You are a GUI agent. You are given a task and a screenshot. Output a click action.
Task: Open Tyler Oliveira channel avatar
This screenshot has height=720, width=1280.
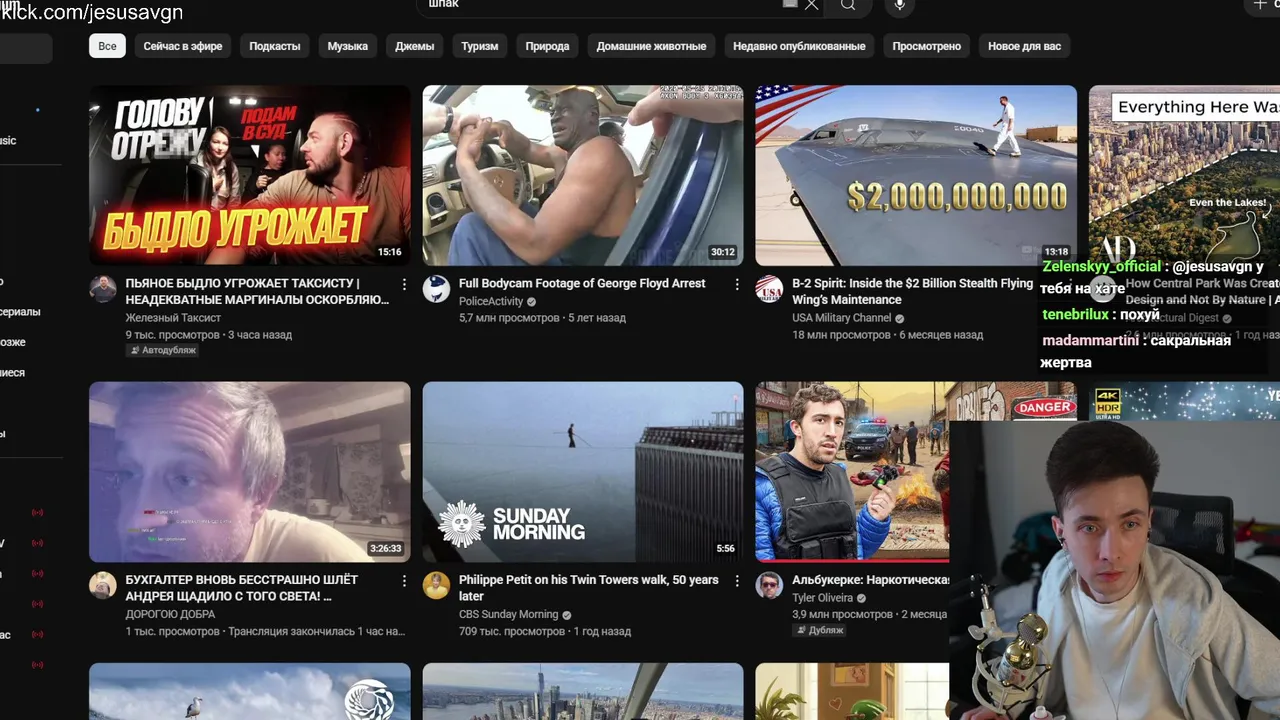click(769, 585)
